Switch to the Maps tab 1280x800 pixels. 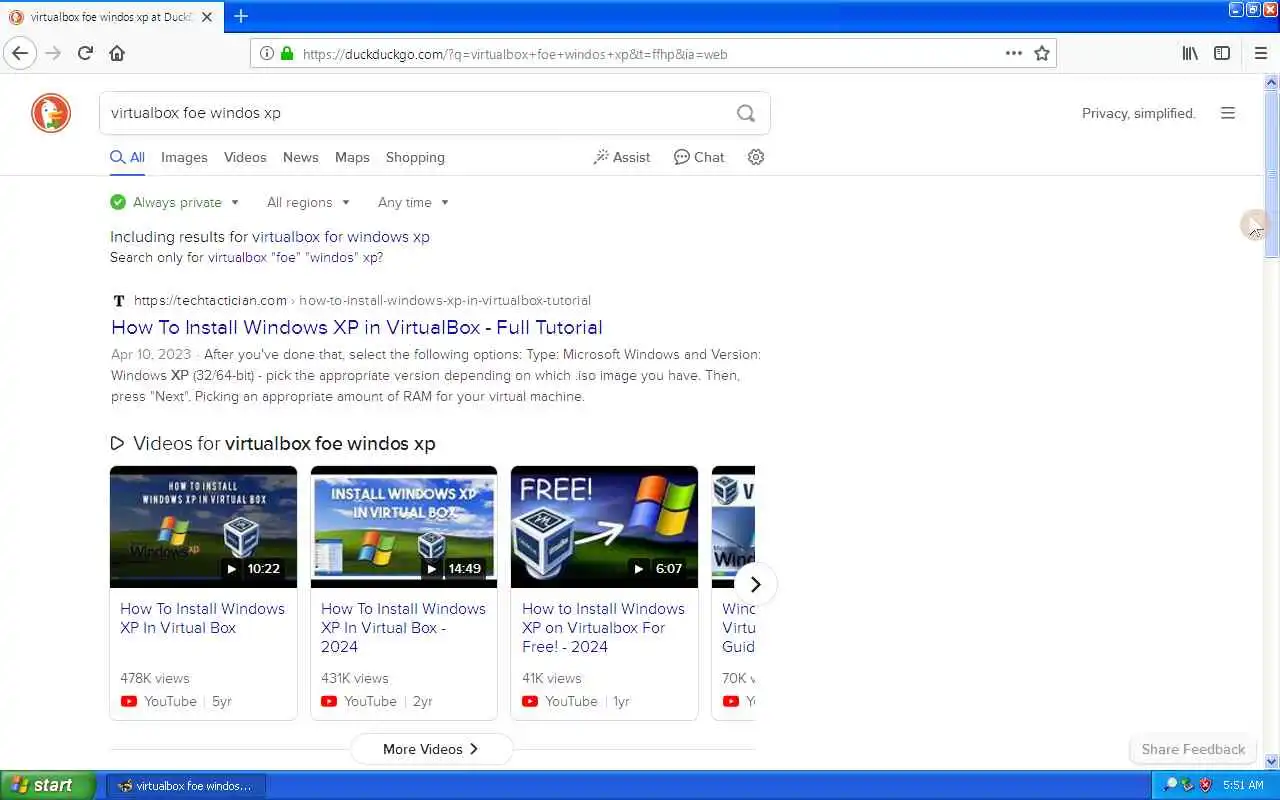352,157
